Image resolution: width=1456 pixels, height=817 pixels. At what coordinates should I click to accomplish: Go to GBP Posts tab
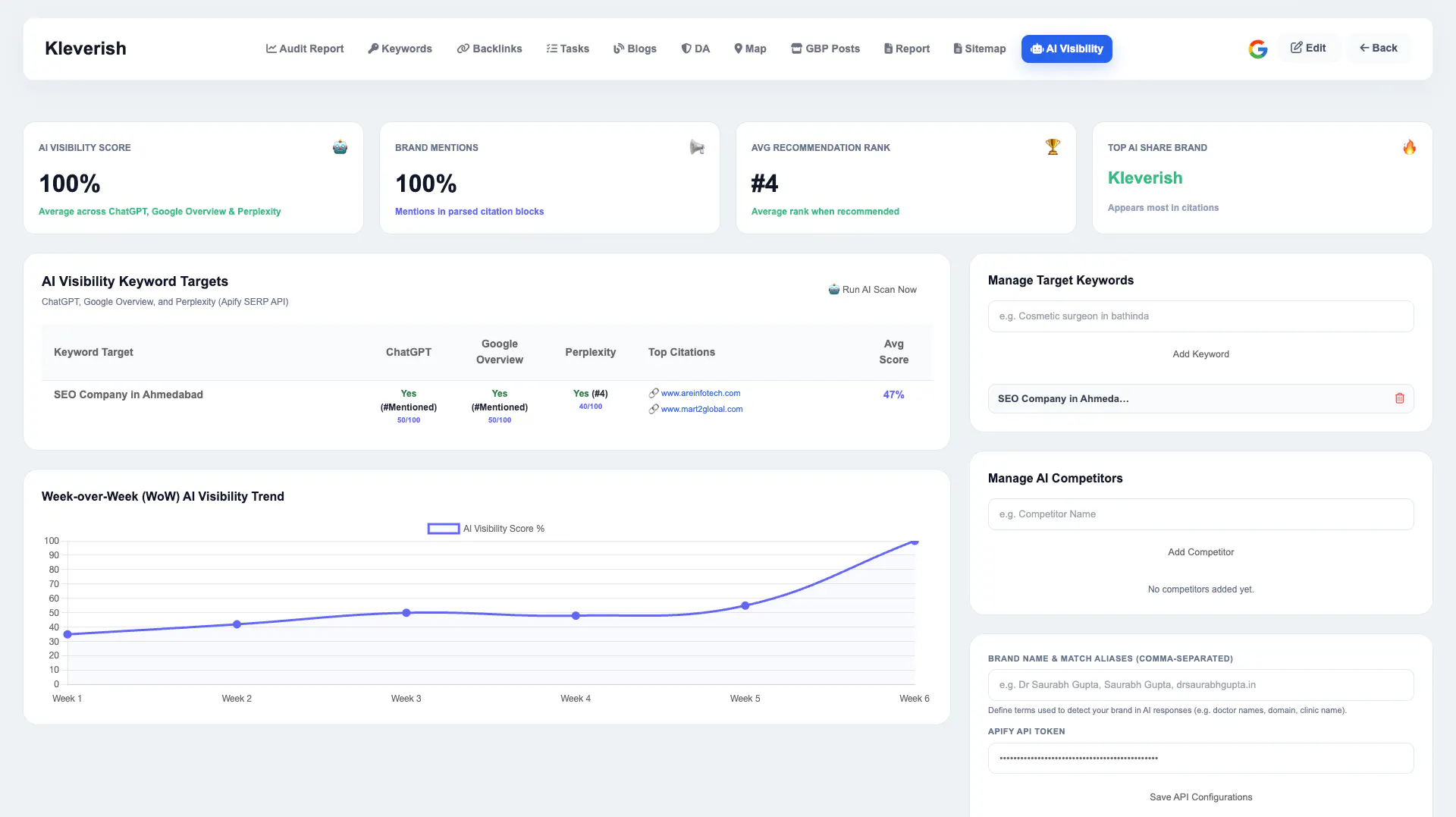826,49
